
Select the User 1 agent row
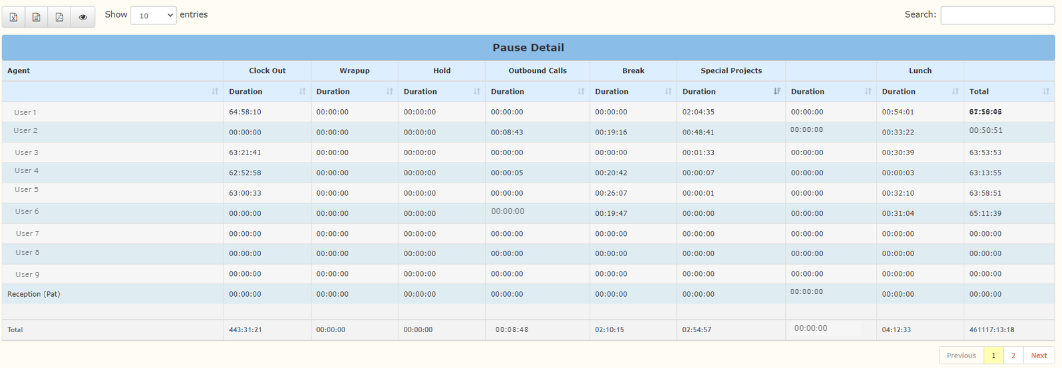click(x=528, y=112)
